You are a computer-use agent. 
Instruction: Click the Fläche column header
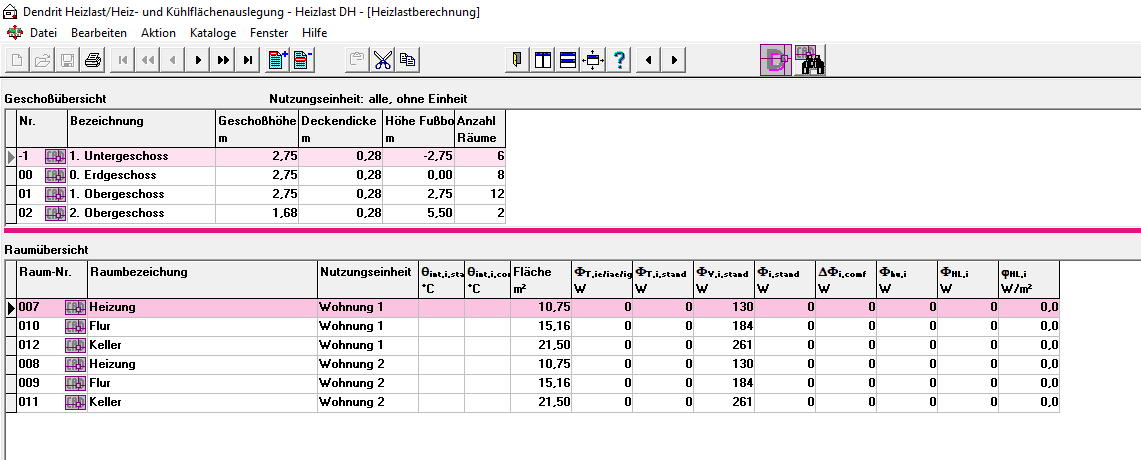541,279
